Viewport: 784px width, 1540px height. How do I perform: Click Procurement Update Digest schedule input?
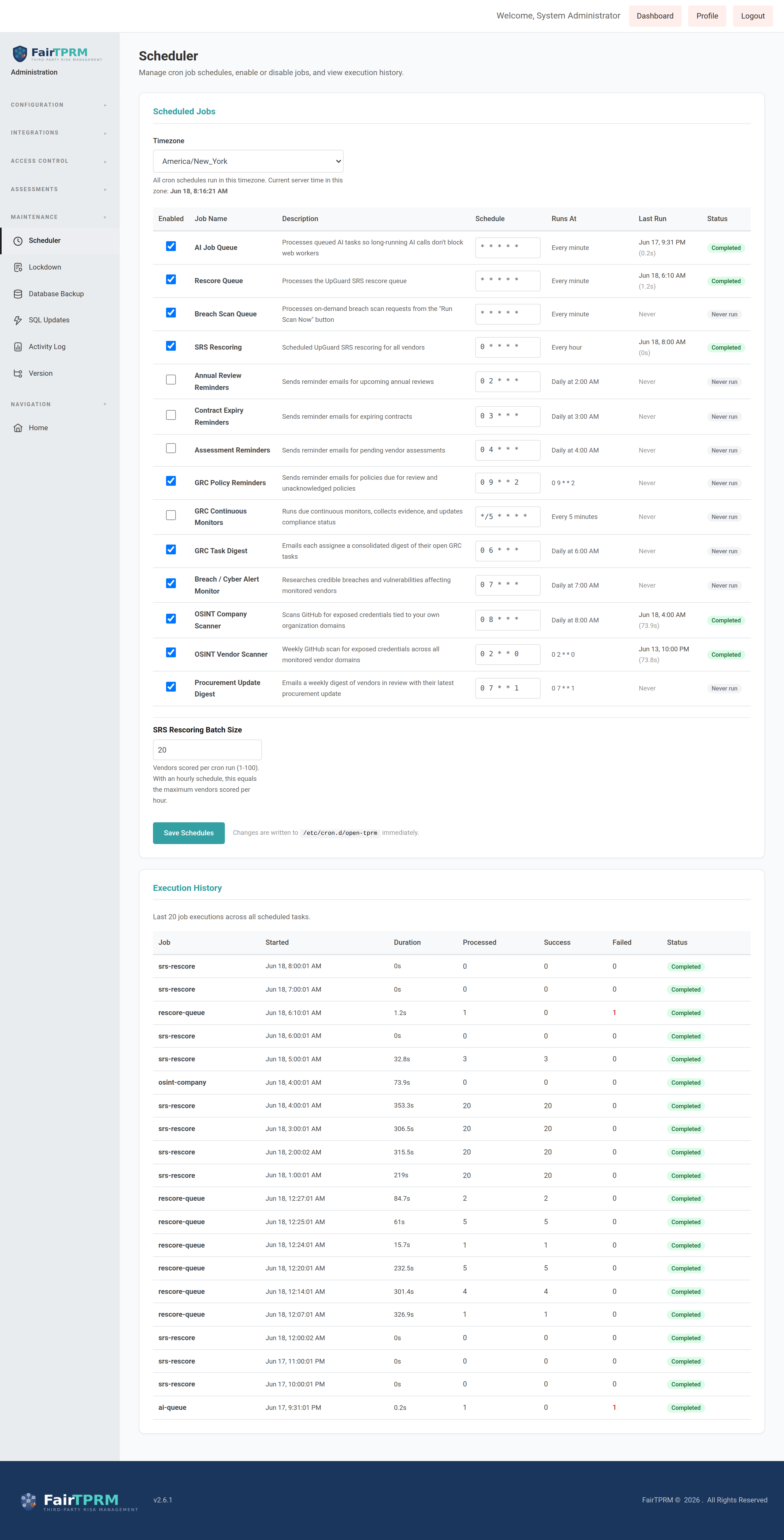coord(508,689)
